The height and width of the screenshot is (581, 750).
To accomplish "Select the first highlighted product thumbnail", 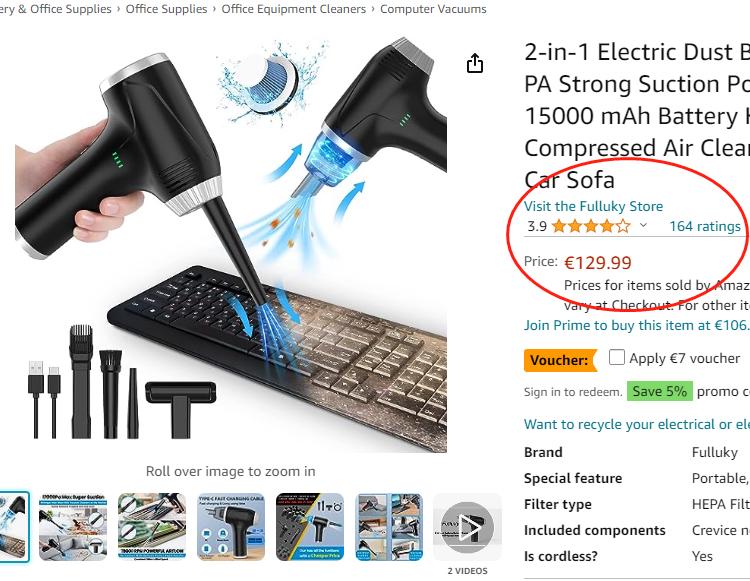I will point(13,527).
